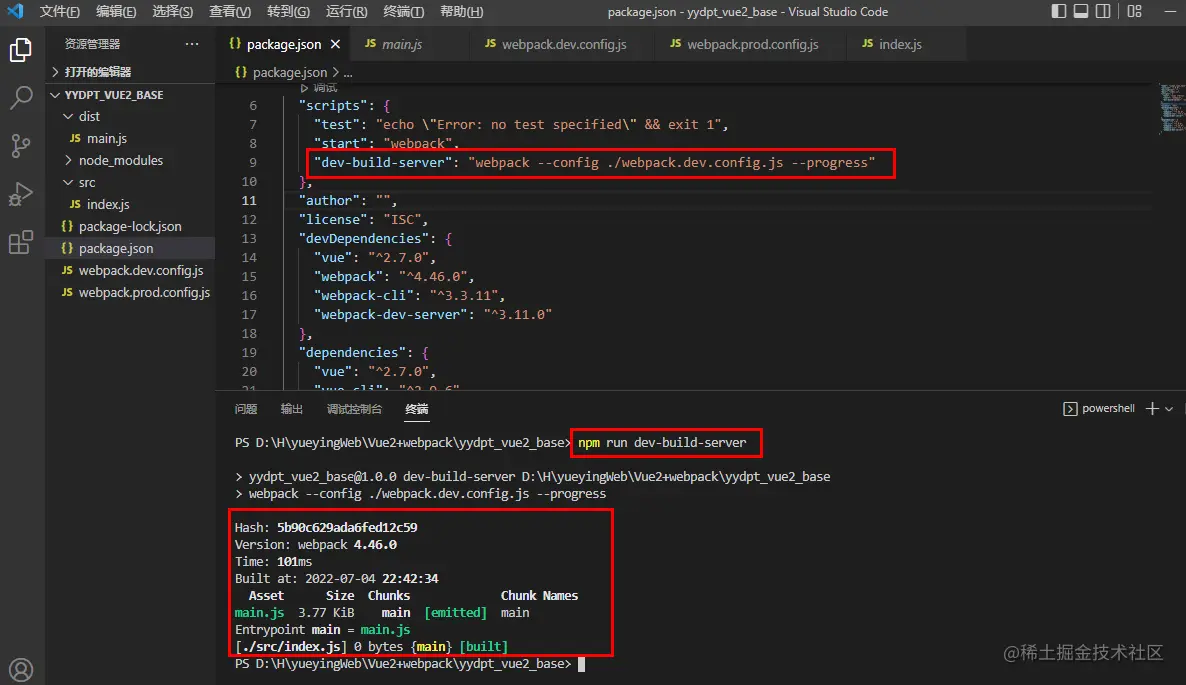Switch to the 输出 panel tab

pyautogui.click(x=292, y=409)
